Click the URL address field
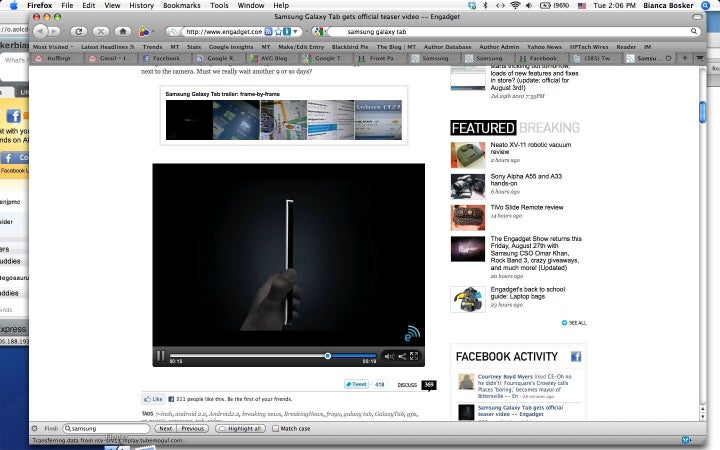Image resolution: width=720 pixels, height=450 pixels. coord(224,32)
